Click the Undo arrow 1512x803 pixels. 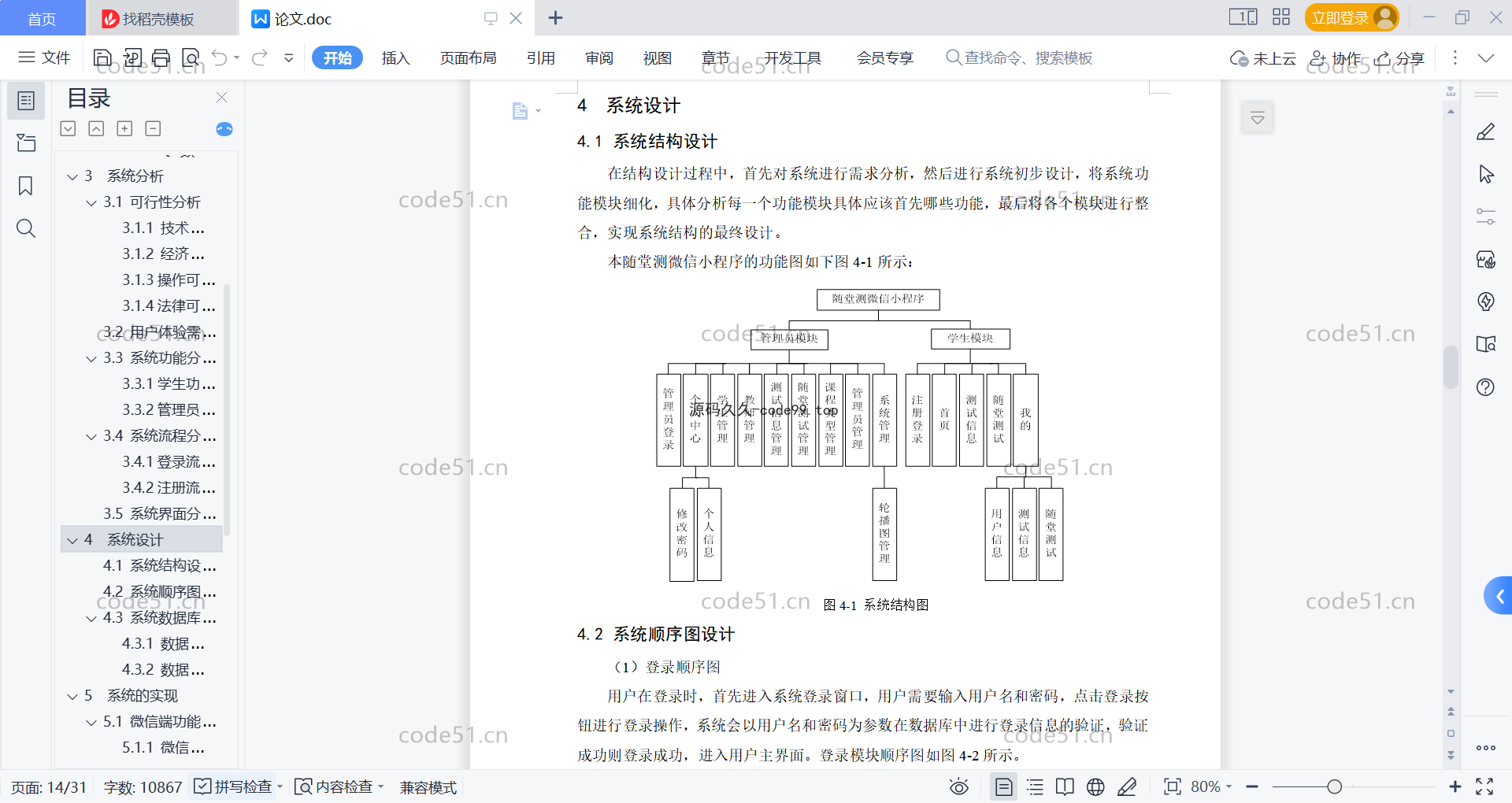220,57
